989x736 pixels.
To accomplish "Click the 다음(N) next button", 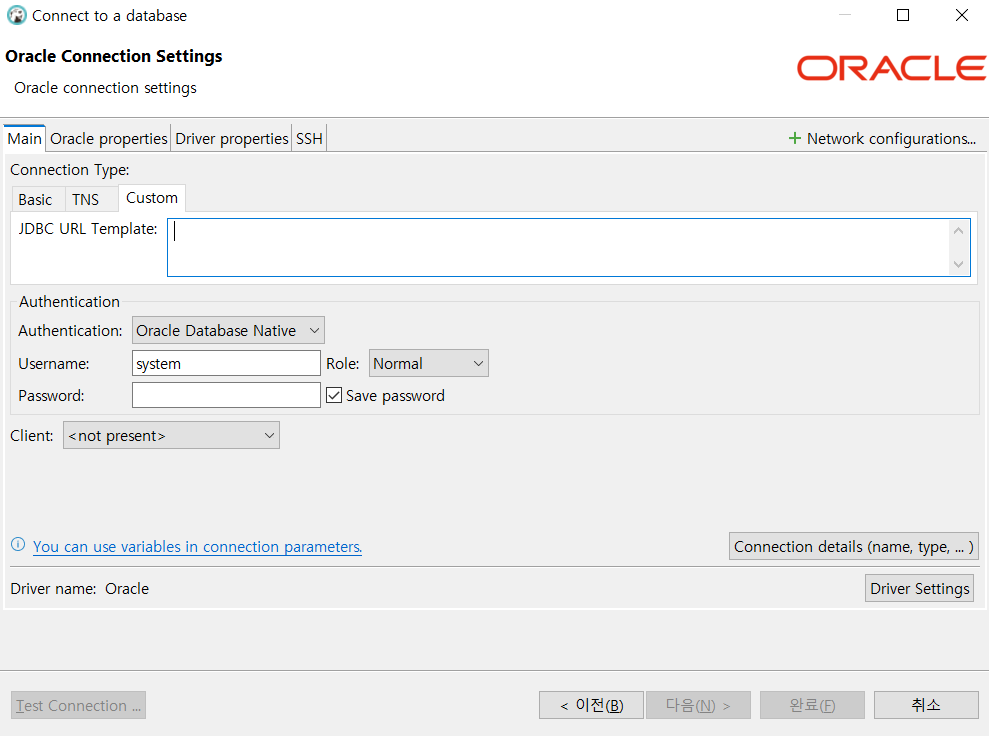I will point(698,705).
